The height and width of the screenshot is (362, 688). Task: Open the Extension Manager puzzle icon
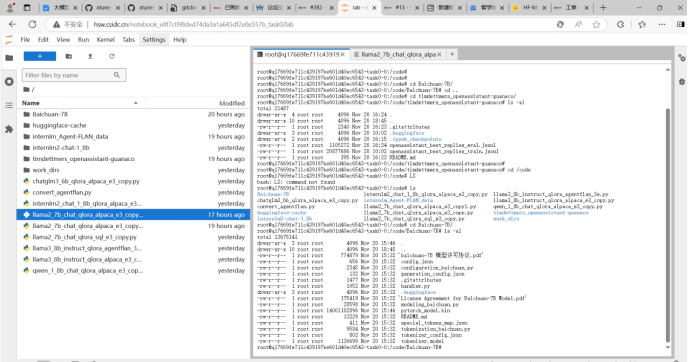click(x=9, y=129)
